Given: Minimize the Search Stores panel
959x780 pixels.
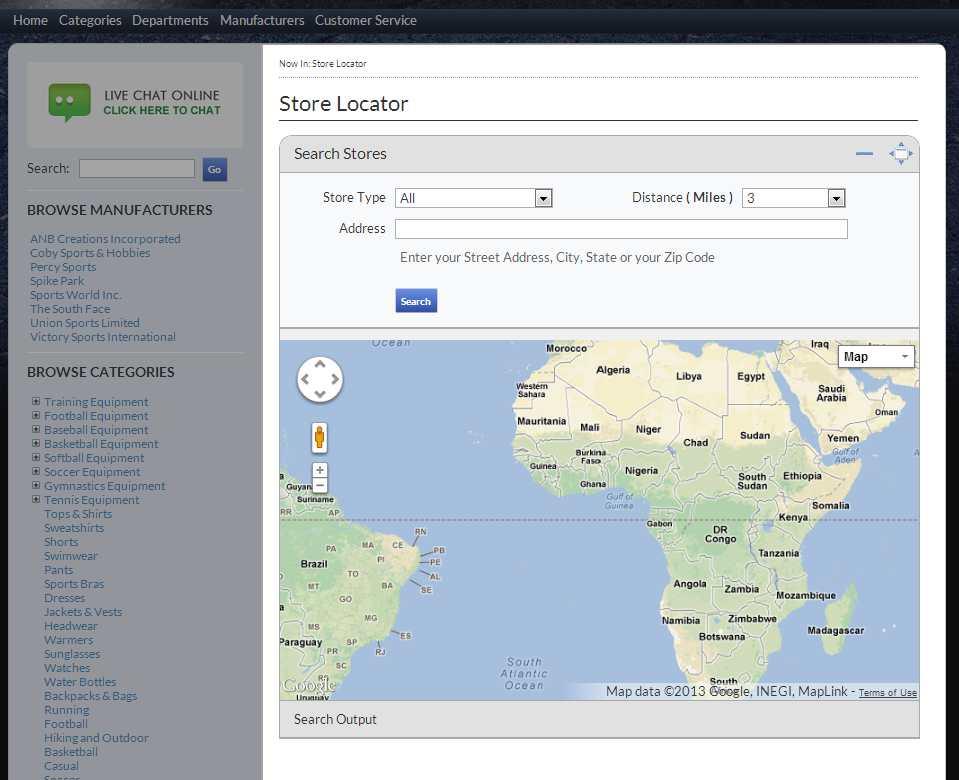Looking at the screenshot, I should pos(864,154).
